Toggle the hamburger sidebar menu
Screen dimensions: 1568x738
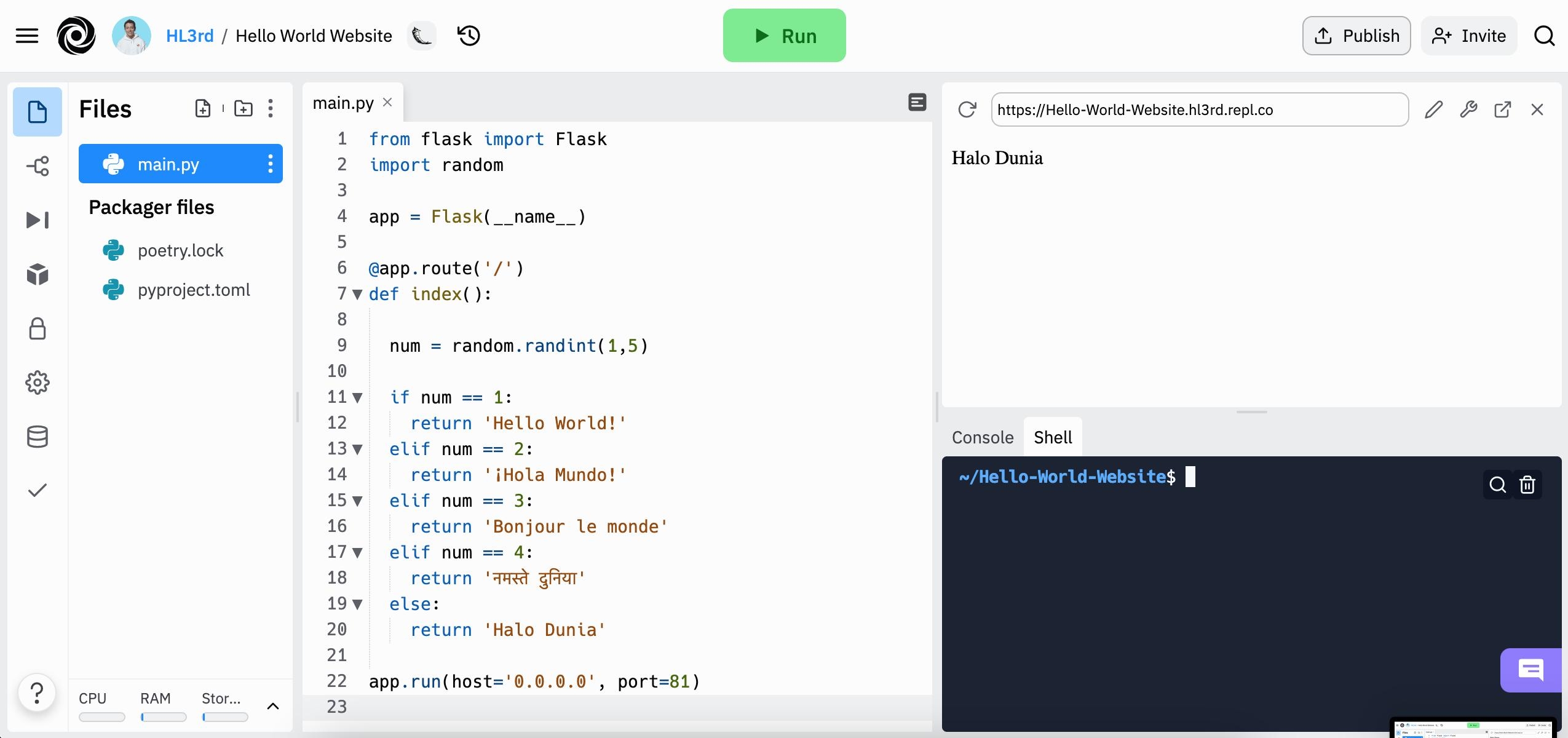click(x=27, y=36)
